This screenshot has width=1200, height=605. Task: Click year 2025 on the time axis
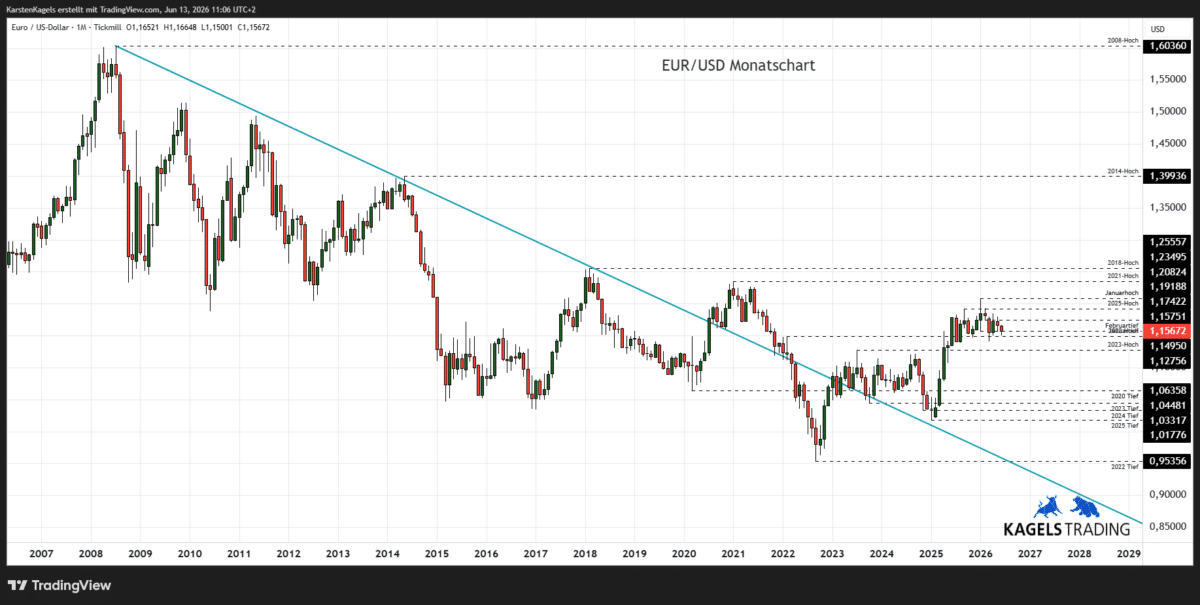pyautogui.click(x=931, y=553)
